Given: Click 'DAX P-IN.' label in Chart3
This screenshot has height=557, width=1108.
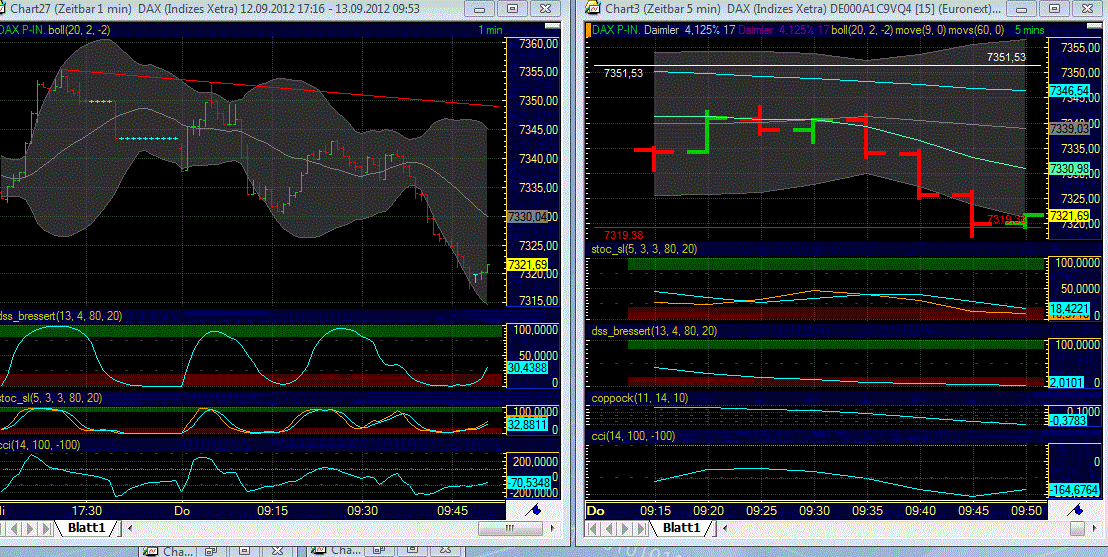Looking at the screenshot, I should coord(616,30).
